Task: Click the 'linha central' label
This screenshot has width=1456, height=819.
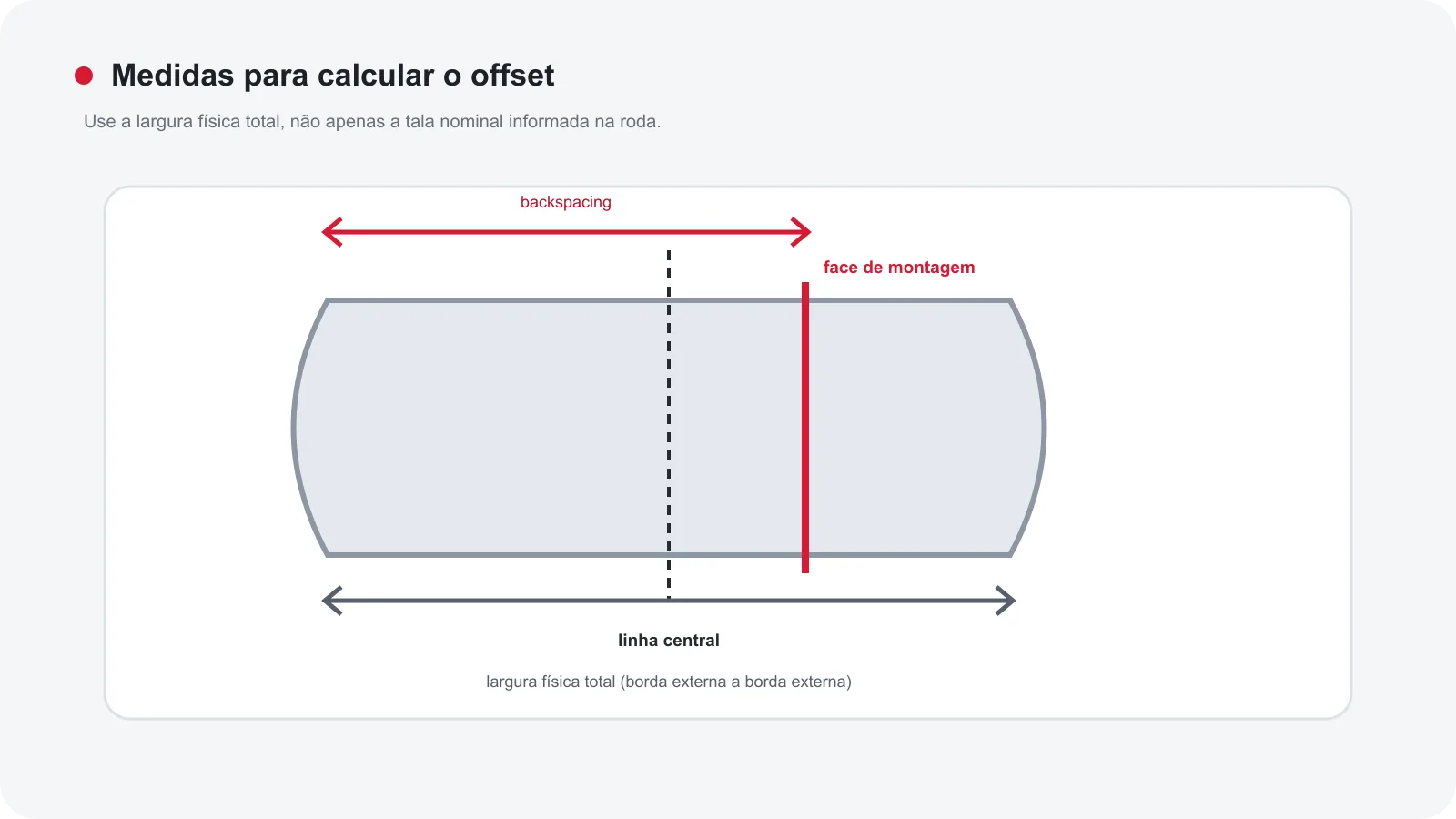Action: [669, 641]
